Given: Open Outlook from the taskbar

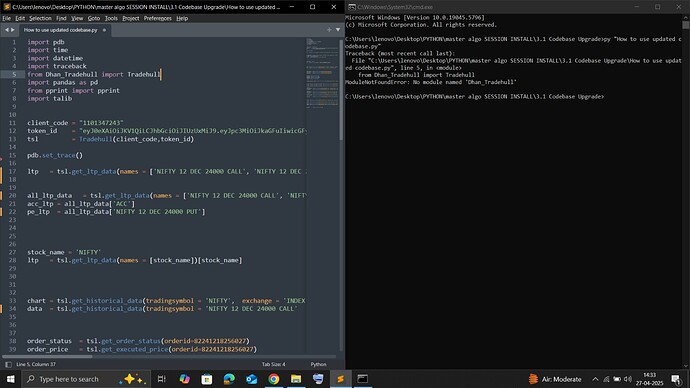Looking at the screenshot, I should [x=251, y=379].
